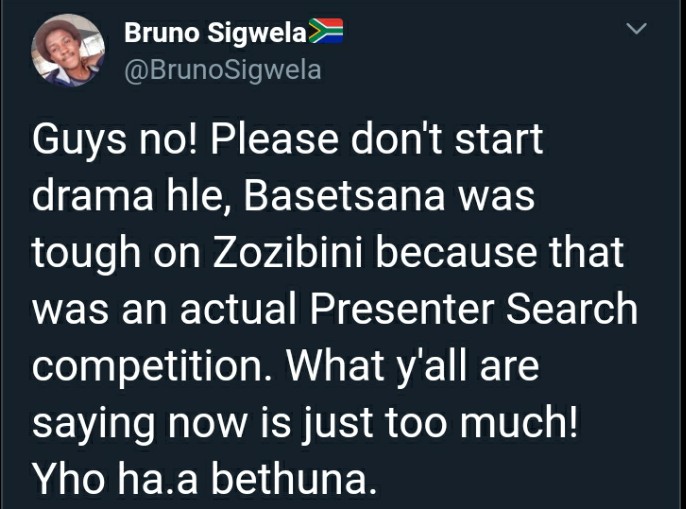Click the word Zozibini in the tweet
Screen dimensions: 686x509
tap(288, 252)
